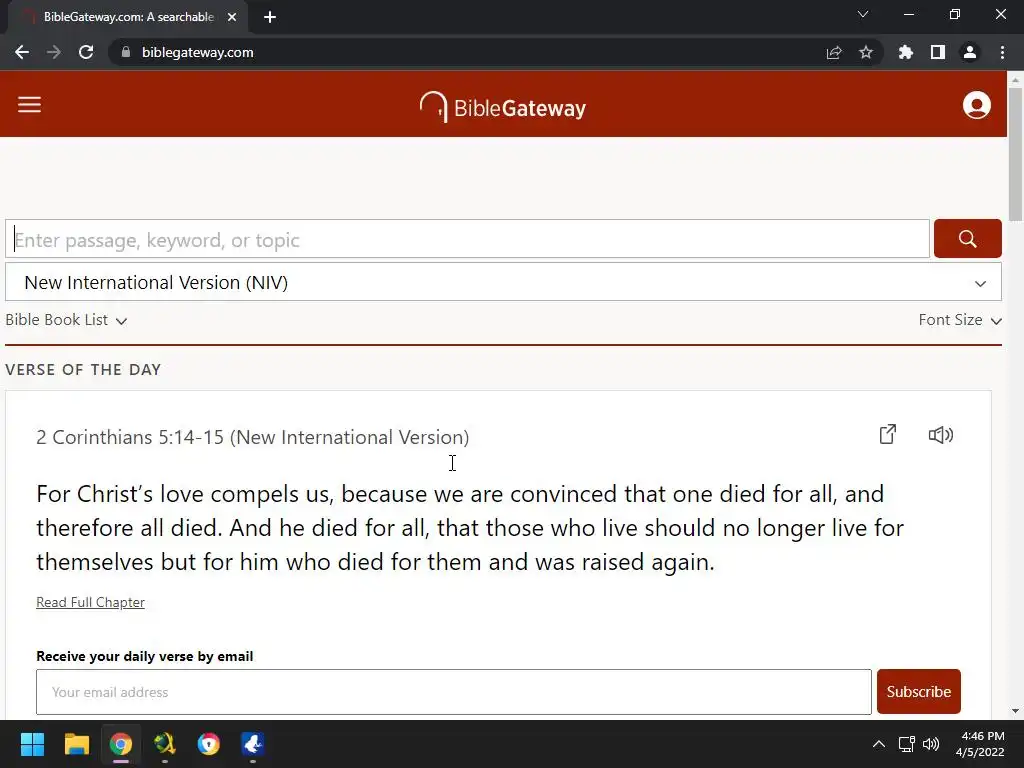
Task: Close the BibleGateway.com tab
Action: click(x=232, y=17)
